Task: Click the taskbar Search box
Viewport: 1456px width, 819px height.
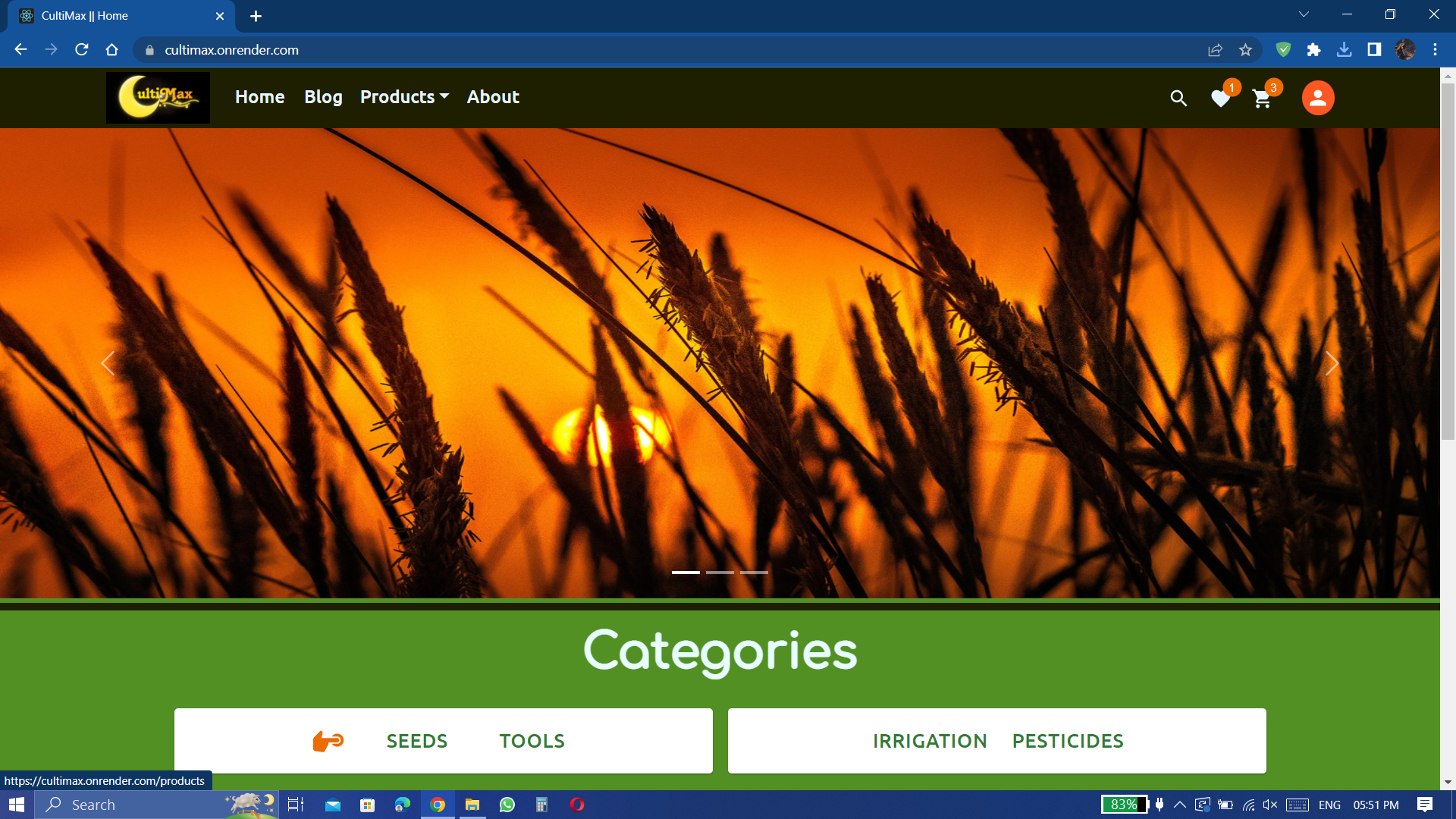Action: (157, 805)
